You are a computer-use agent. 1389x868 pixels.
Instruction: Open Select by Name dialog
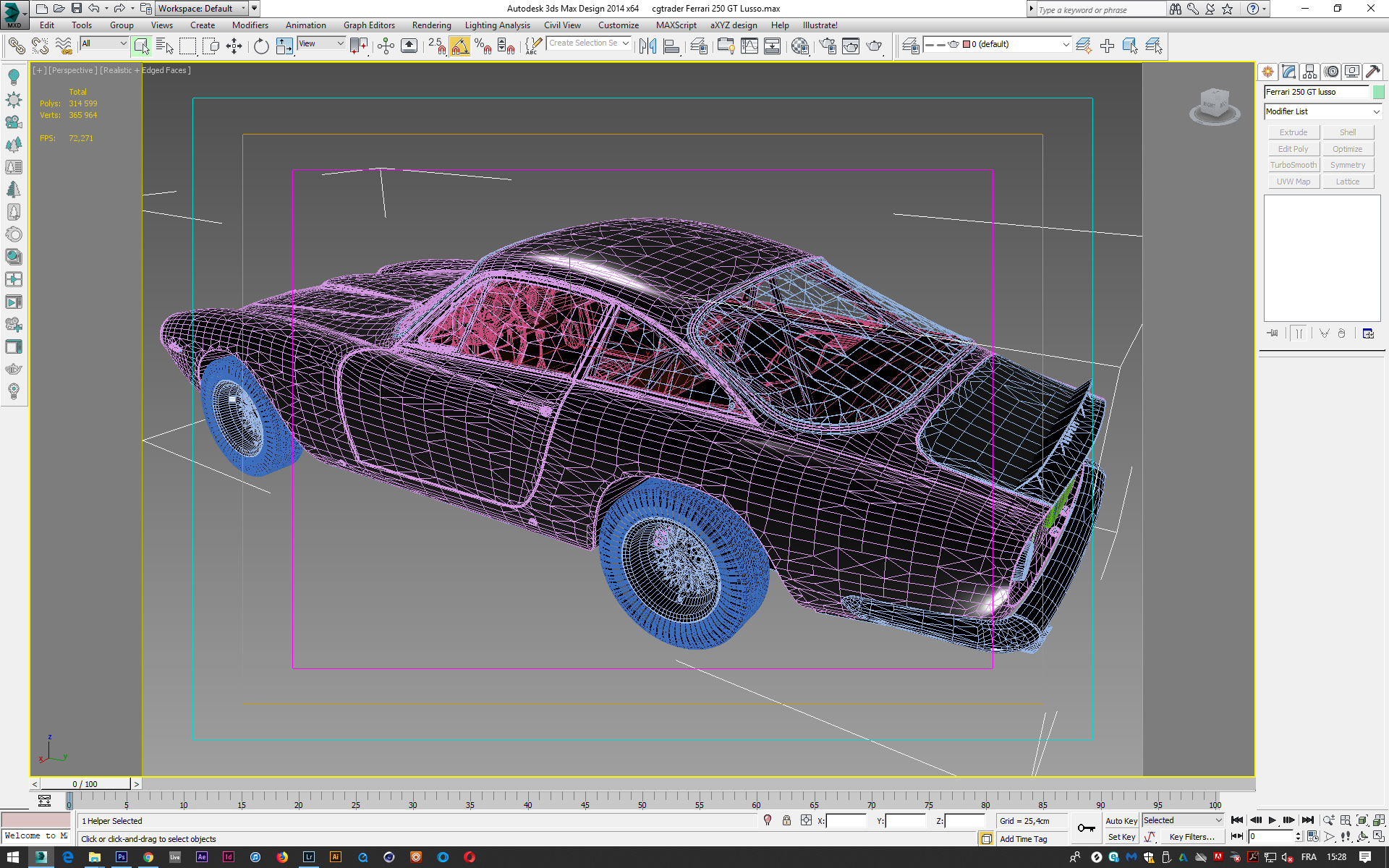(165, 46)
